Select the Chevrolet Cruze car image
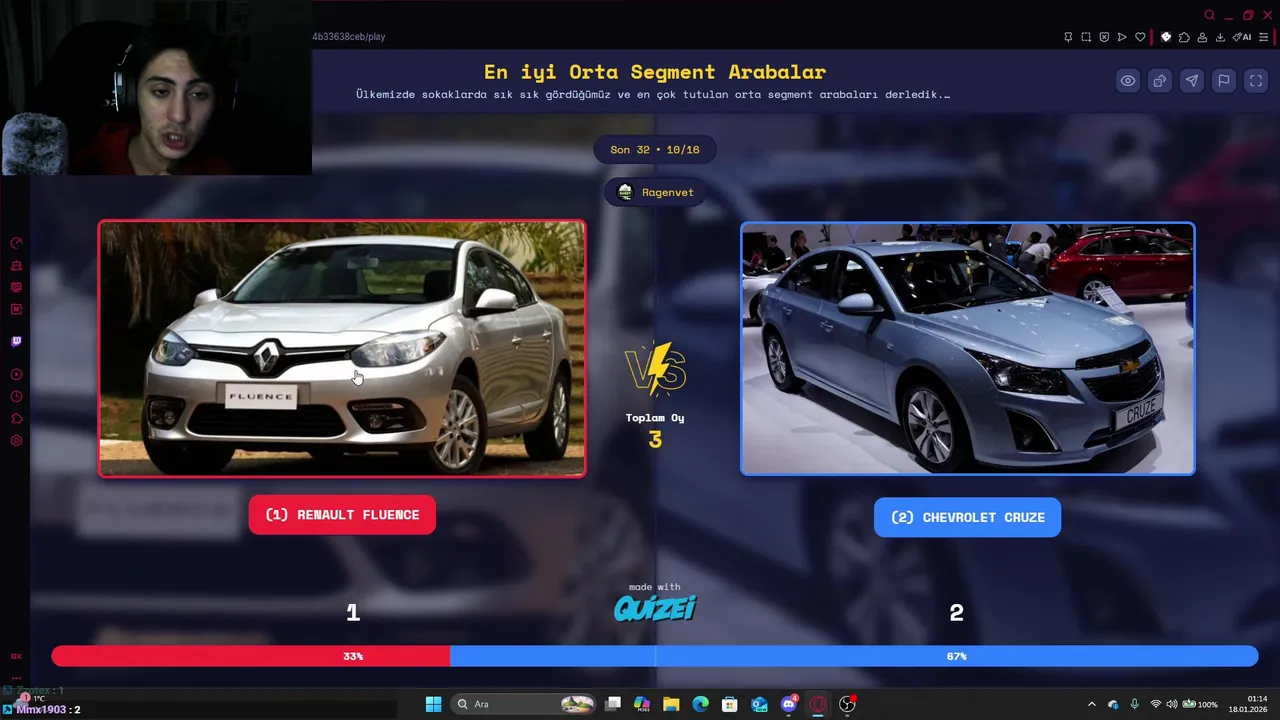The image size is (1280, 720). coord(967,348)
